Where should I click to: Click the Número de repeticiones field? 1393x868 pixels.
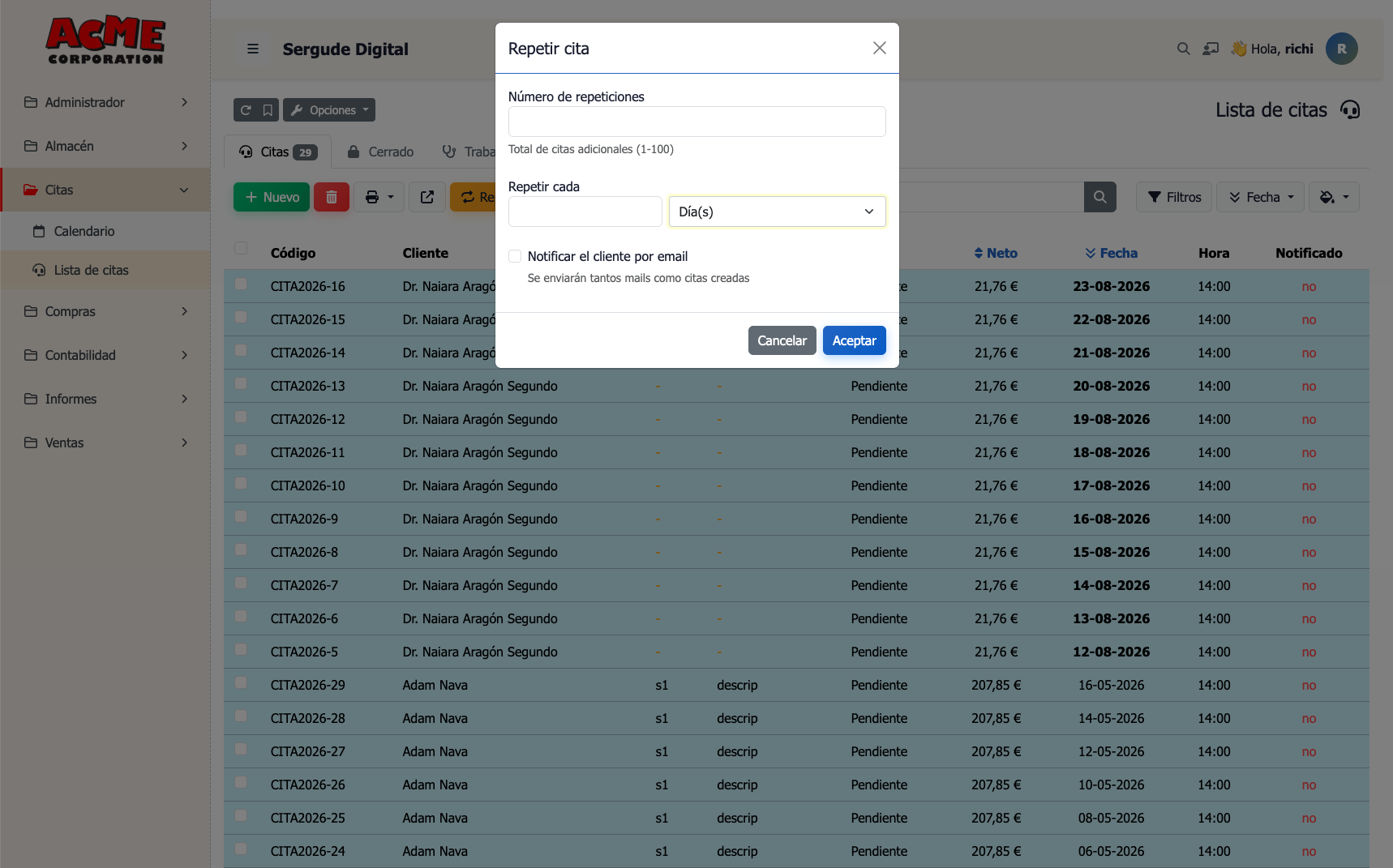click(696, 122)
